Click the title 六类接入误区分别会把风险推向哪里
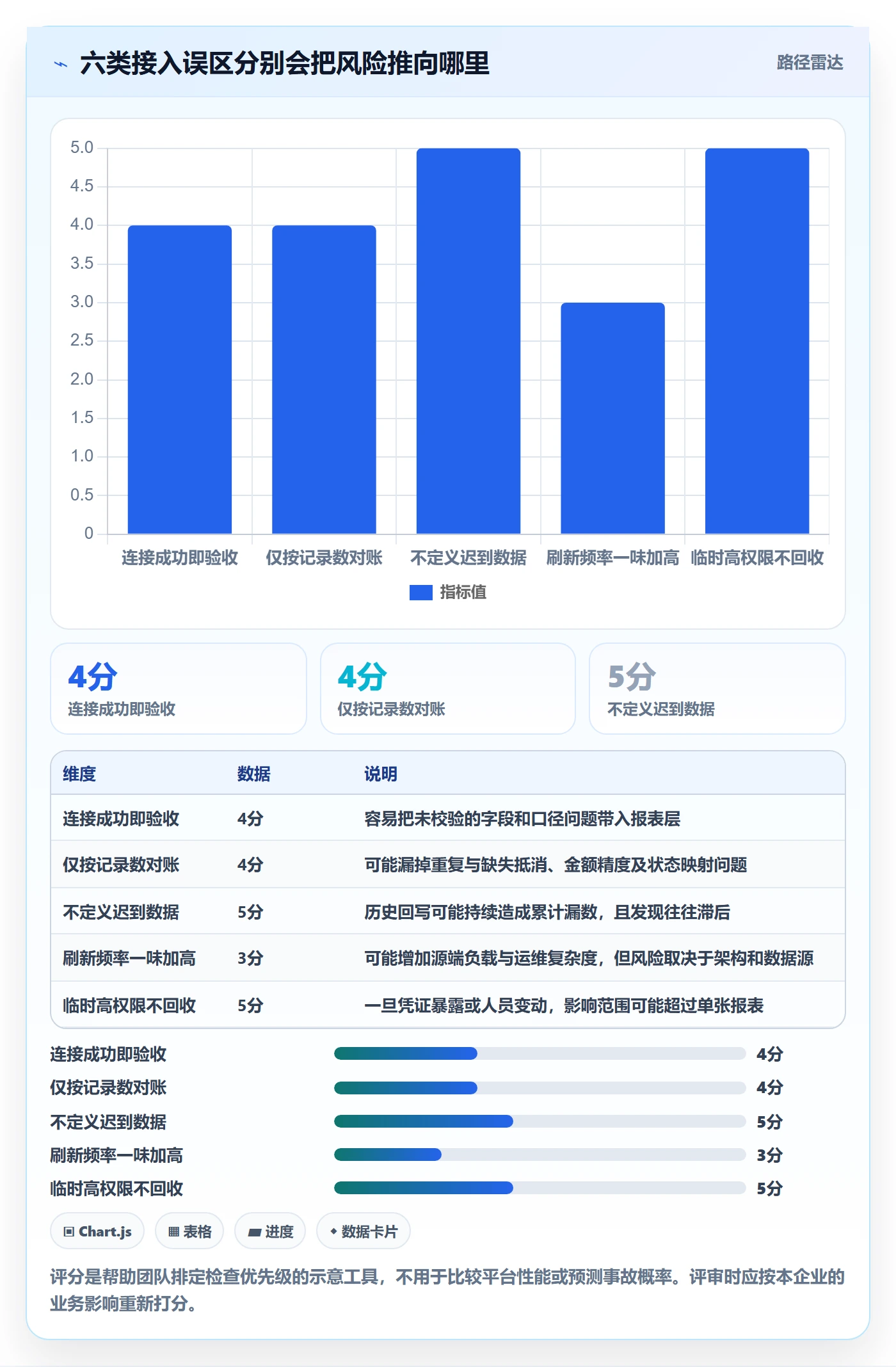This screenshot has height=1367, width=896. pos(285,63)
